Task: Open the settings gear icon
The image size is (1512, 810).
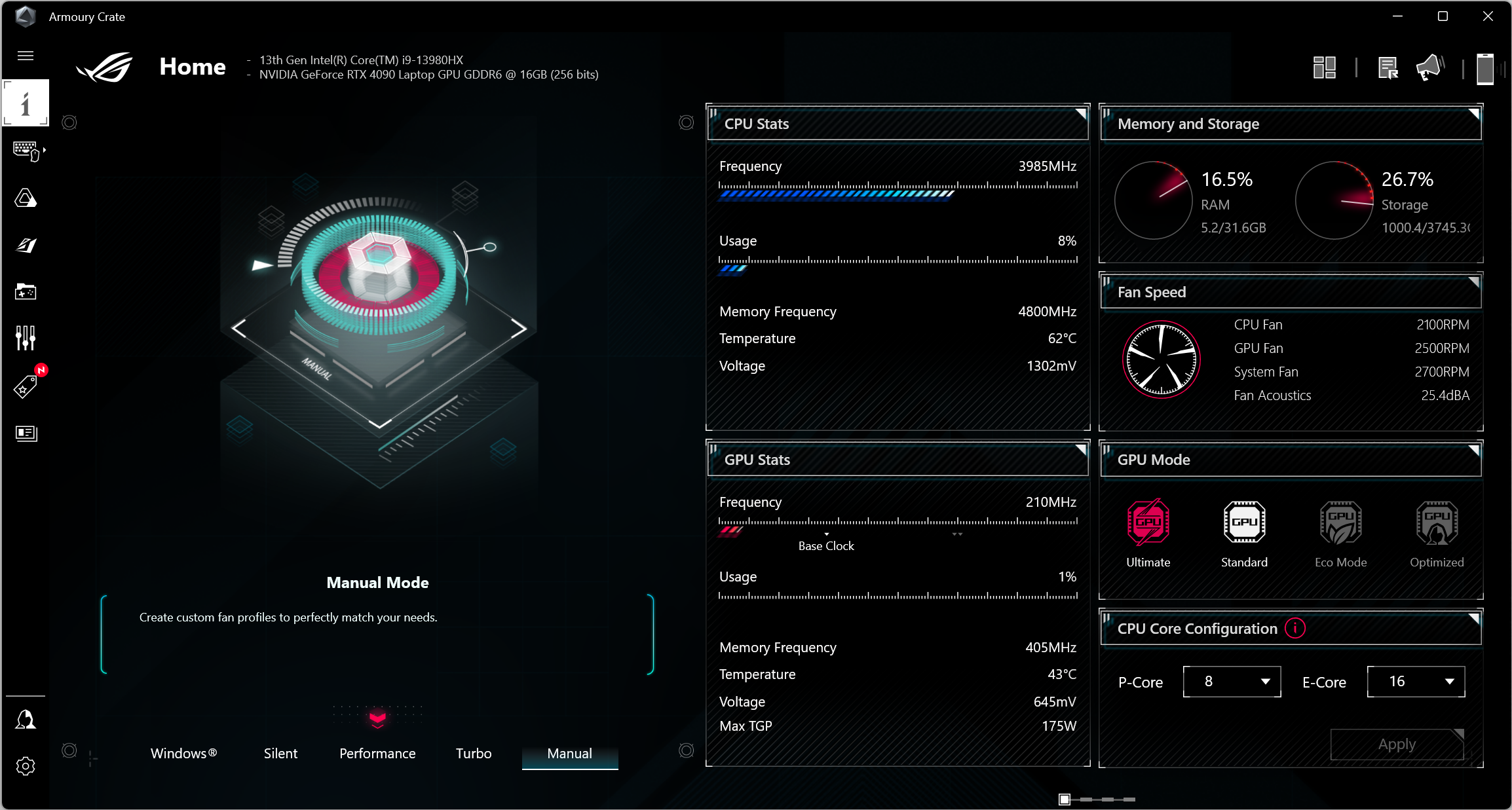Action: click(26, 765)
